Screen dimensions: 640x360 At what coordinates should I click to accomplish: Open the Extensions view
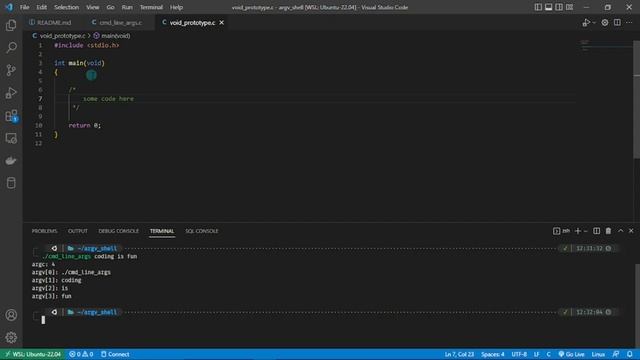(11, 116)
